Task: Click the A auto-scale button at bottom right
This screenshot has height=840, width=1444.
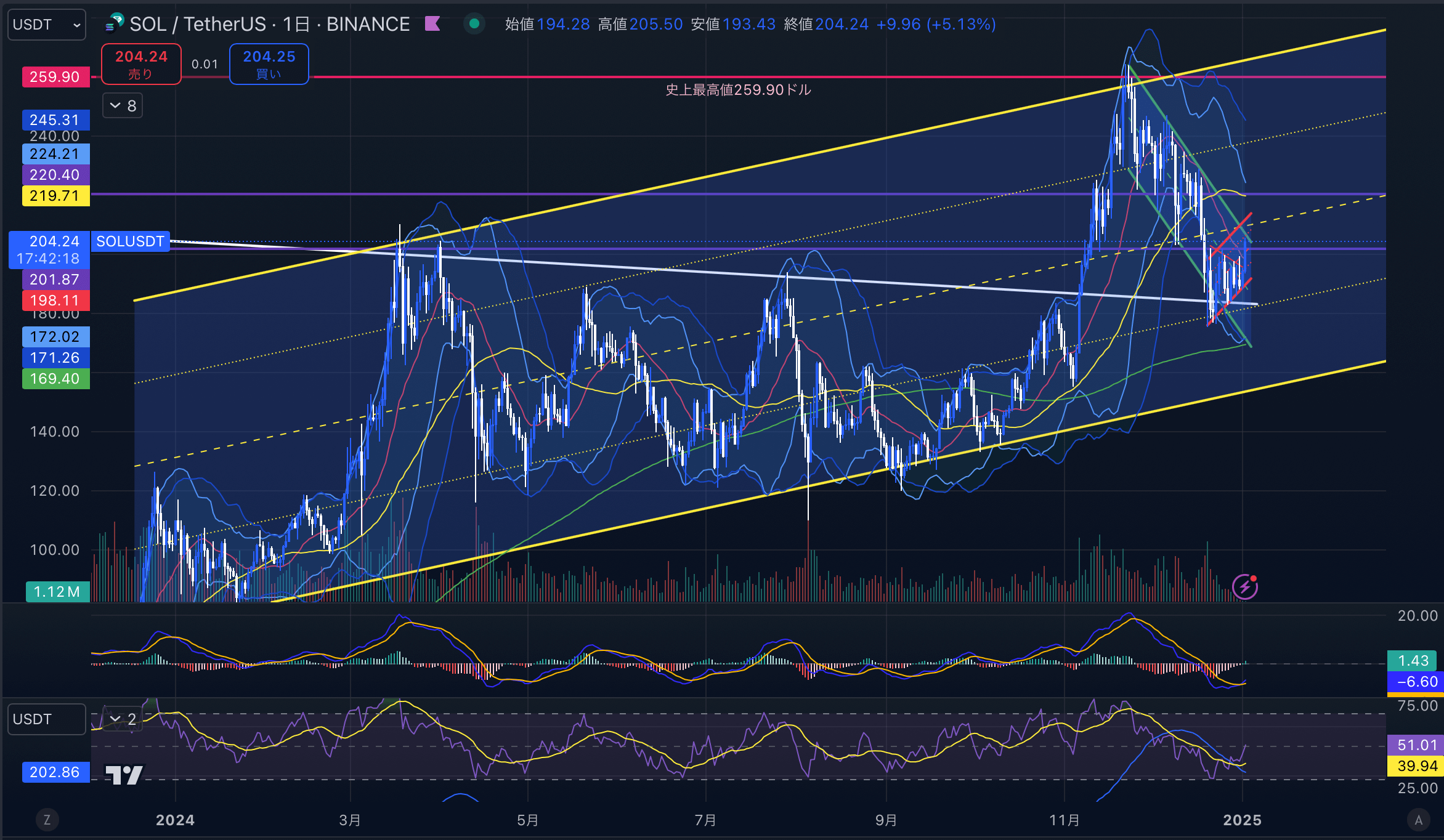Action: [x=1419, y=820]
